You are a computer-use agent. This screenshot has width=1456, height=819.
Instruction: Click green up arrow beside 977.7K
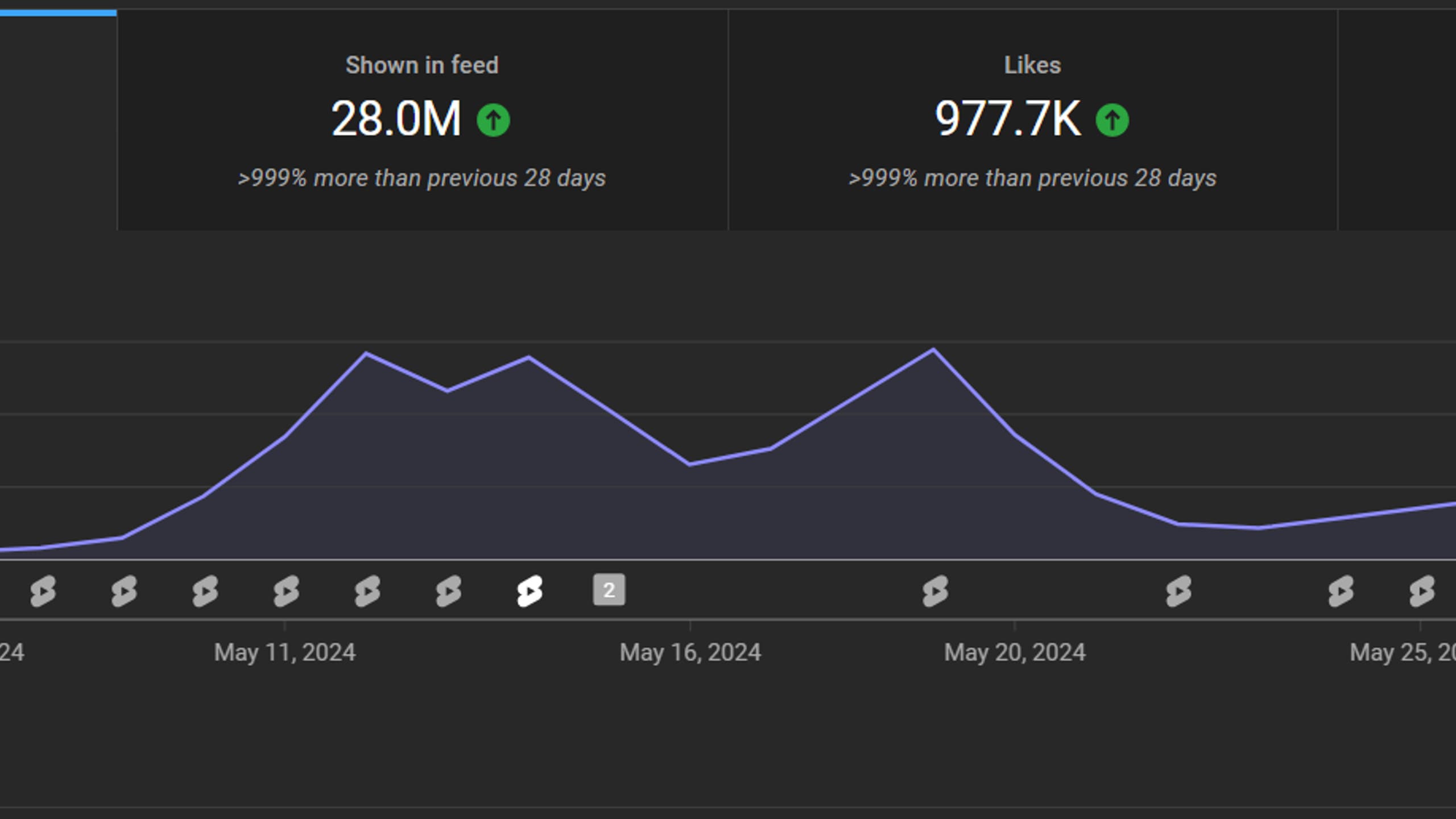pyautogui.click(x=1112, y=120)
